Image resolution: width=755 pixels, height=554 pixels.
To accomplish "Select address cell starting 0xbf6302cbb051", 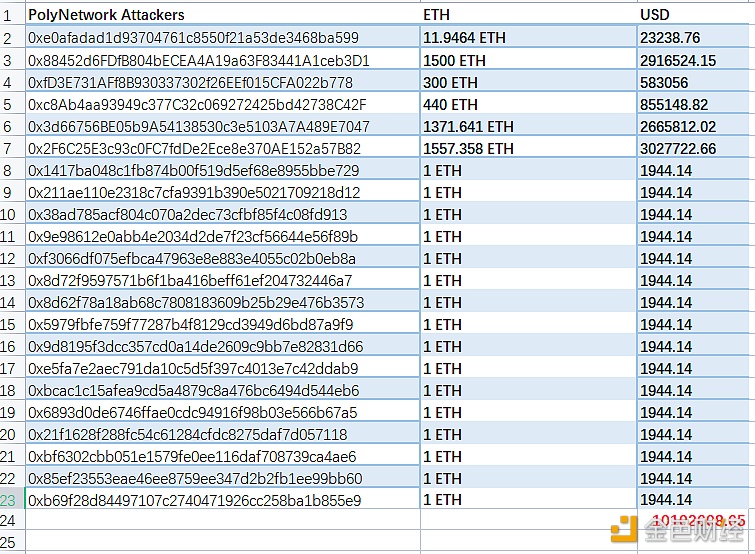I will (222, 456).
